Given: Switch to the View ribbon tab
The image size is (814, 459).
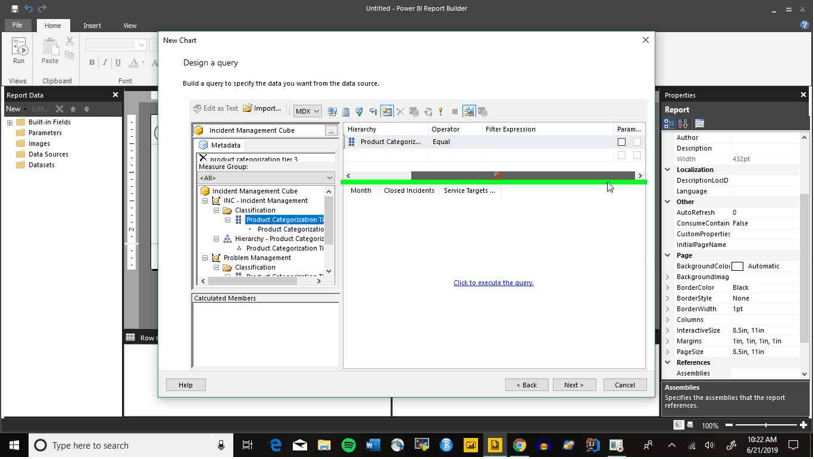Looking at the screenshot, I should 130,25.
